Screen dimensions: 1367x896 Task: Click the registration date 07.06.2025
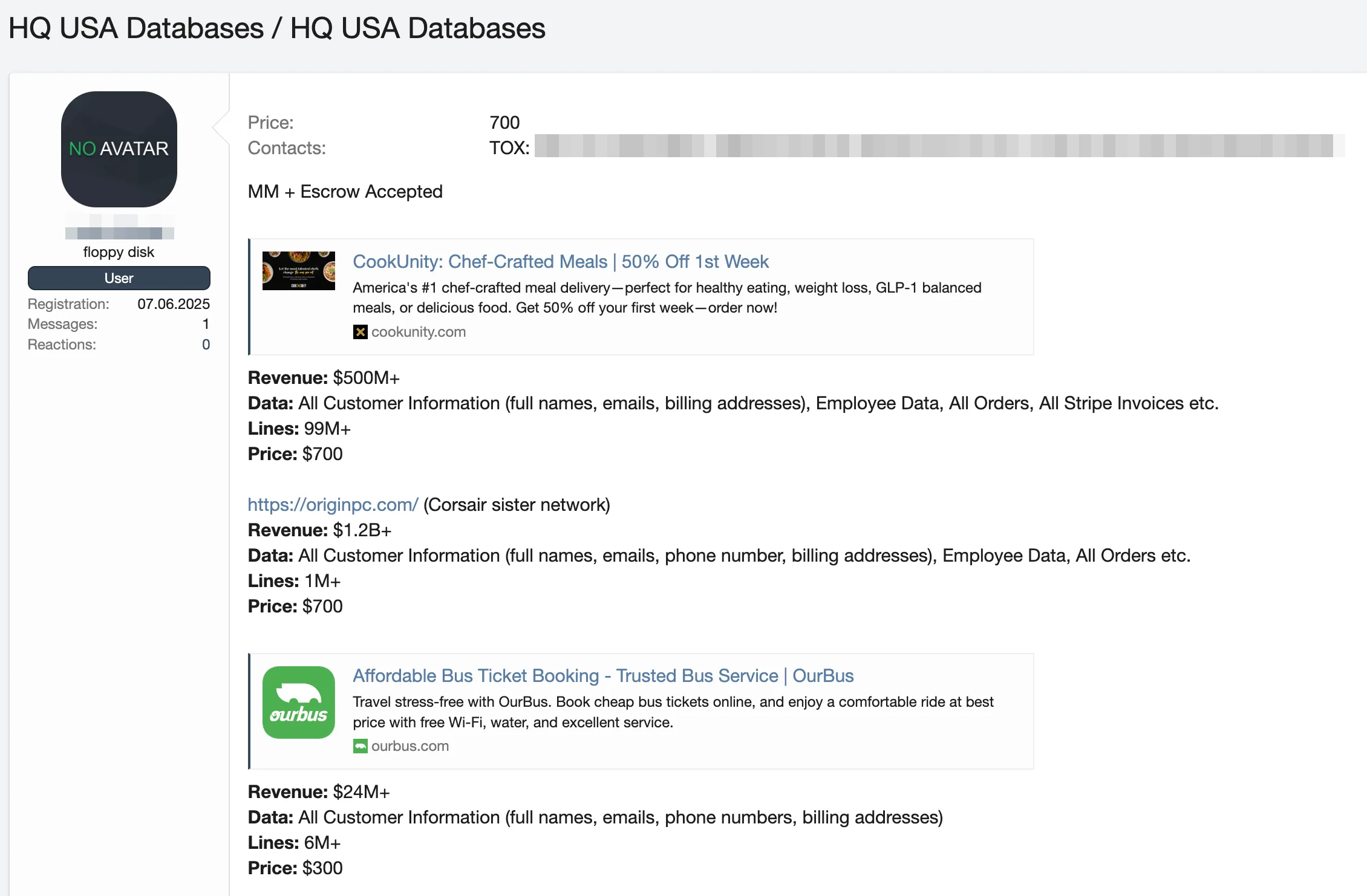click(x=174, y=304)
